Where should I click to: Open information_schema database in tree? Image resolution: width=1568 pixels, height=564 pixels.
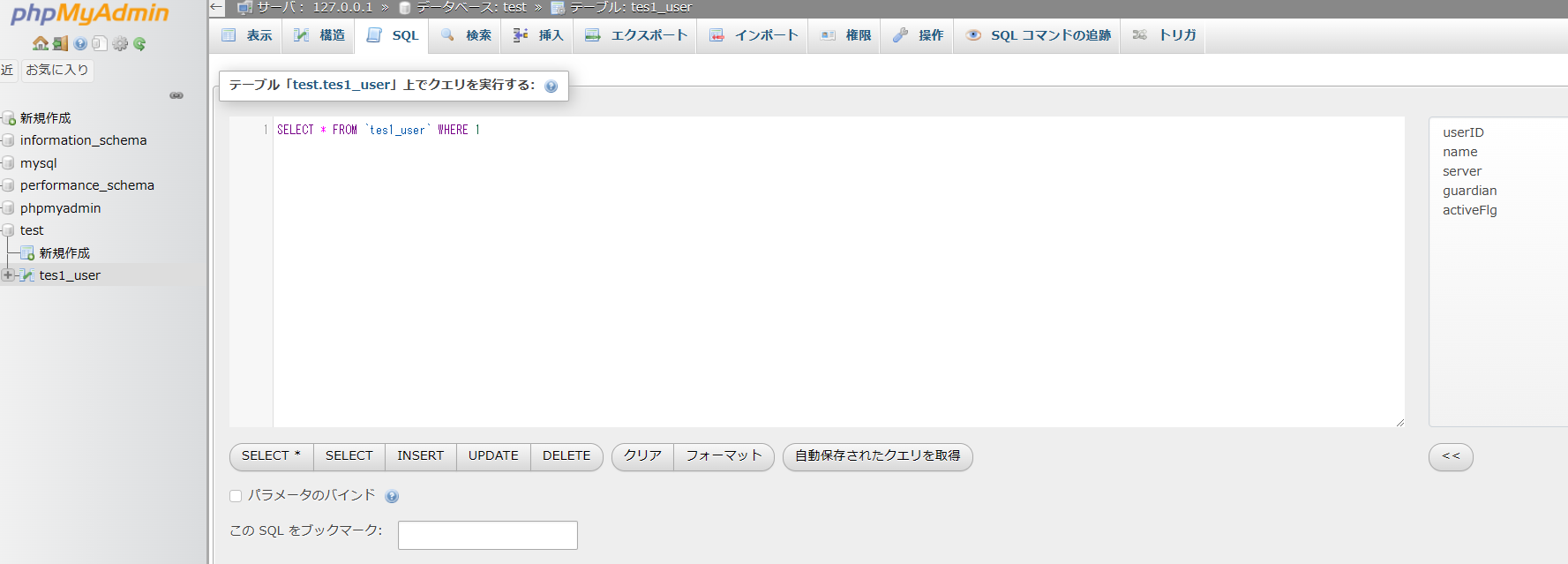(x=83, y=140)
